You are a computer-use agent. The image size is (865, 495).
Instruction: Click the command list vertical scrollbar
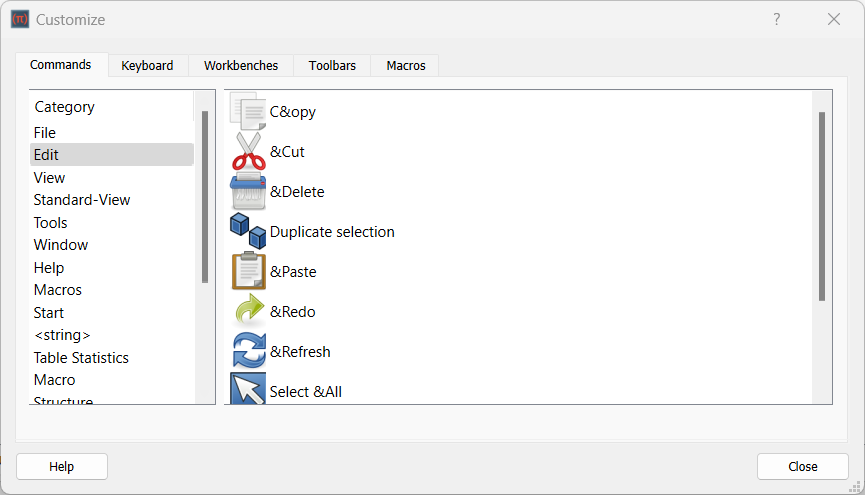pos(822,205)
